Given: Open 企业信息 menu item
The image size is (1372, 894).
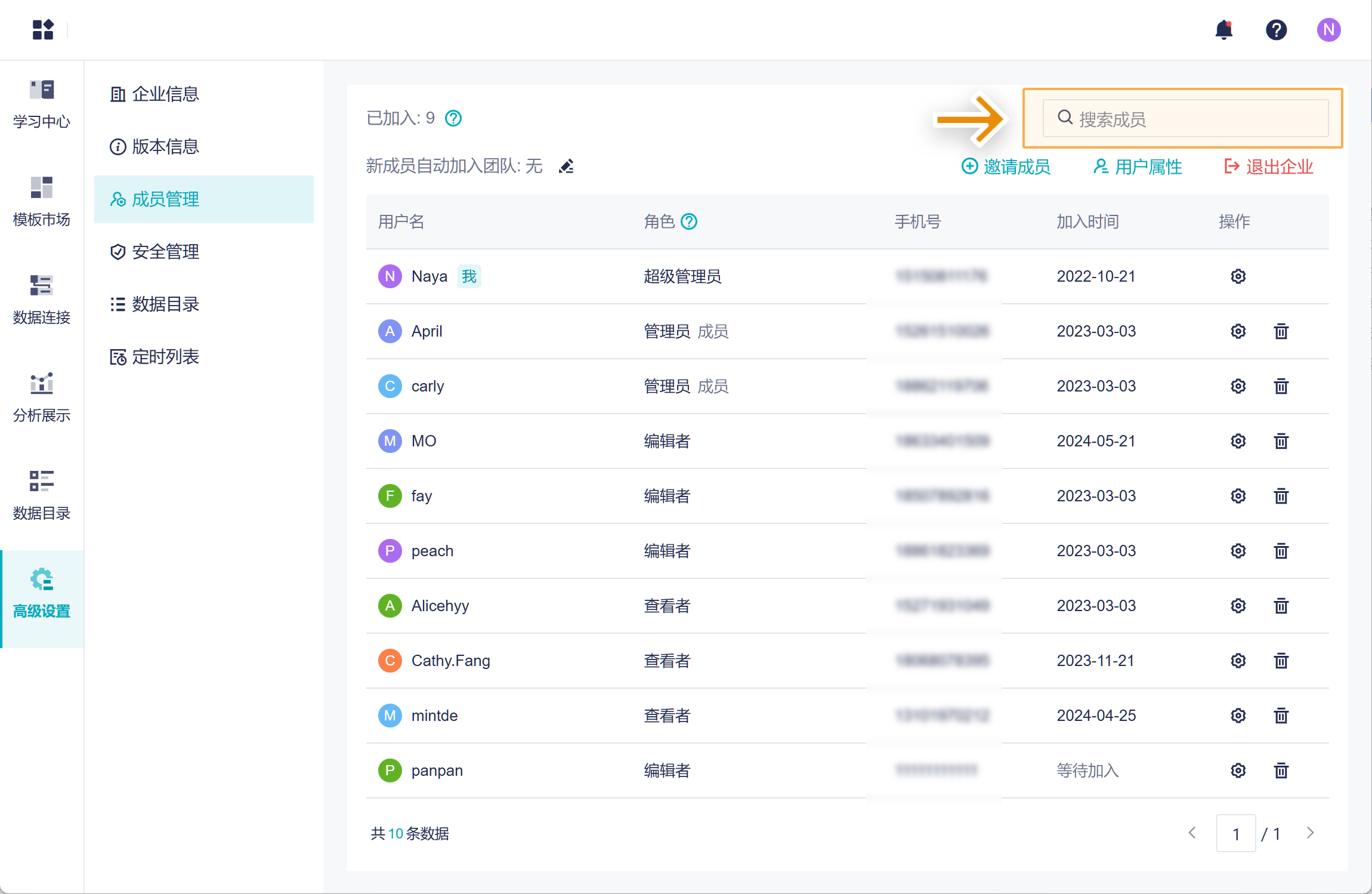Looking at the screenshot, I should click(165, 94).
